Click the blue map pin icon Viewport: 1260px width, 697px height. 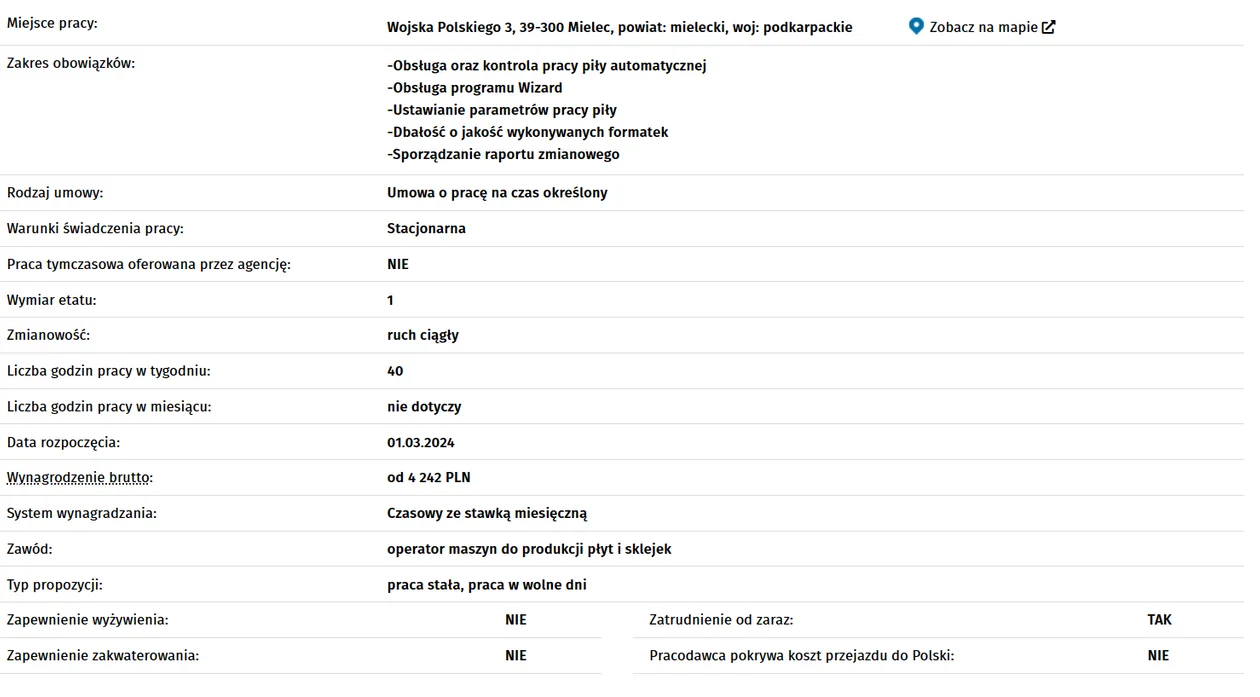tap(916, 27)
